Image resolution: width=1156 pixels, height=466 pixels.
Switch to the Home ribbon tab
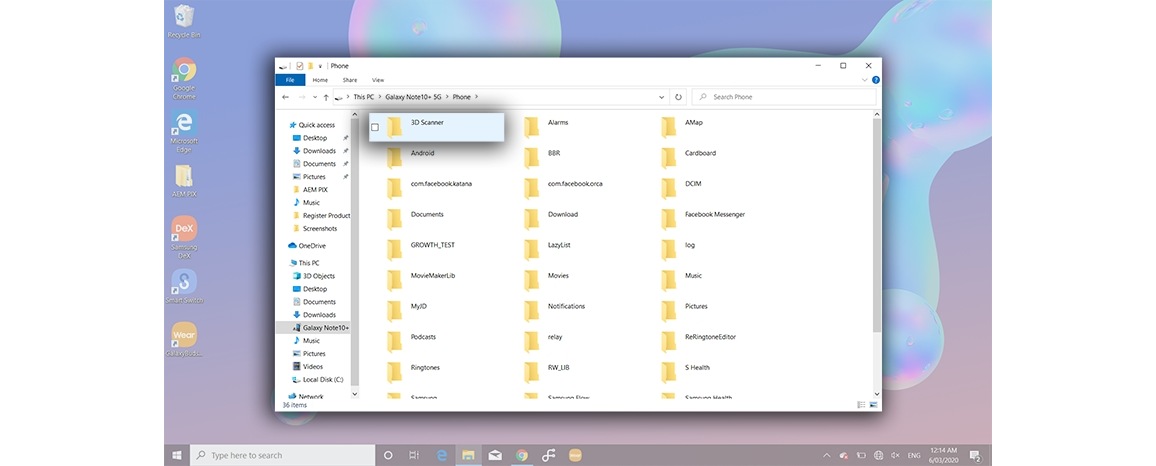[x=320, y=80]
